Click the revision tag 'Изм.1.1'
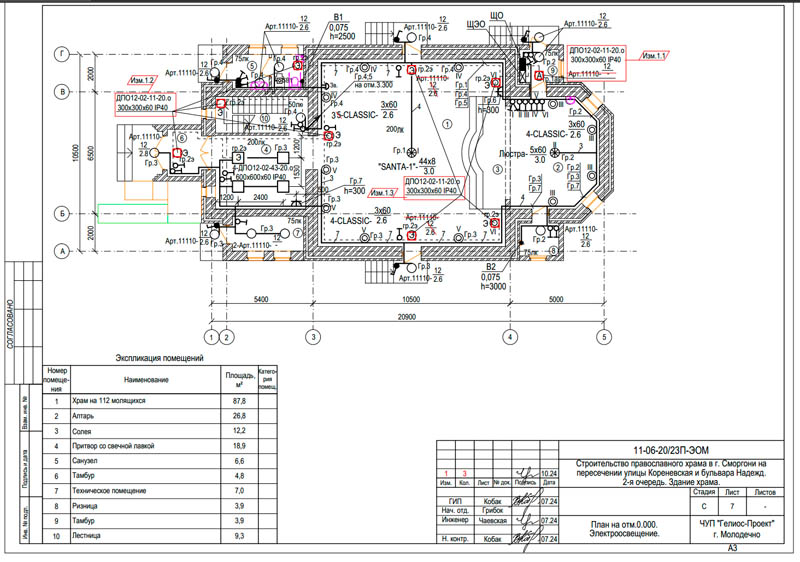Image resolution: width=800 pixels, height=562 pixels. (654, 56)
